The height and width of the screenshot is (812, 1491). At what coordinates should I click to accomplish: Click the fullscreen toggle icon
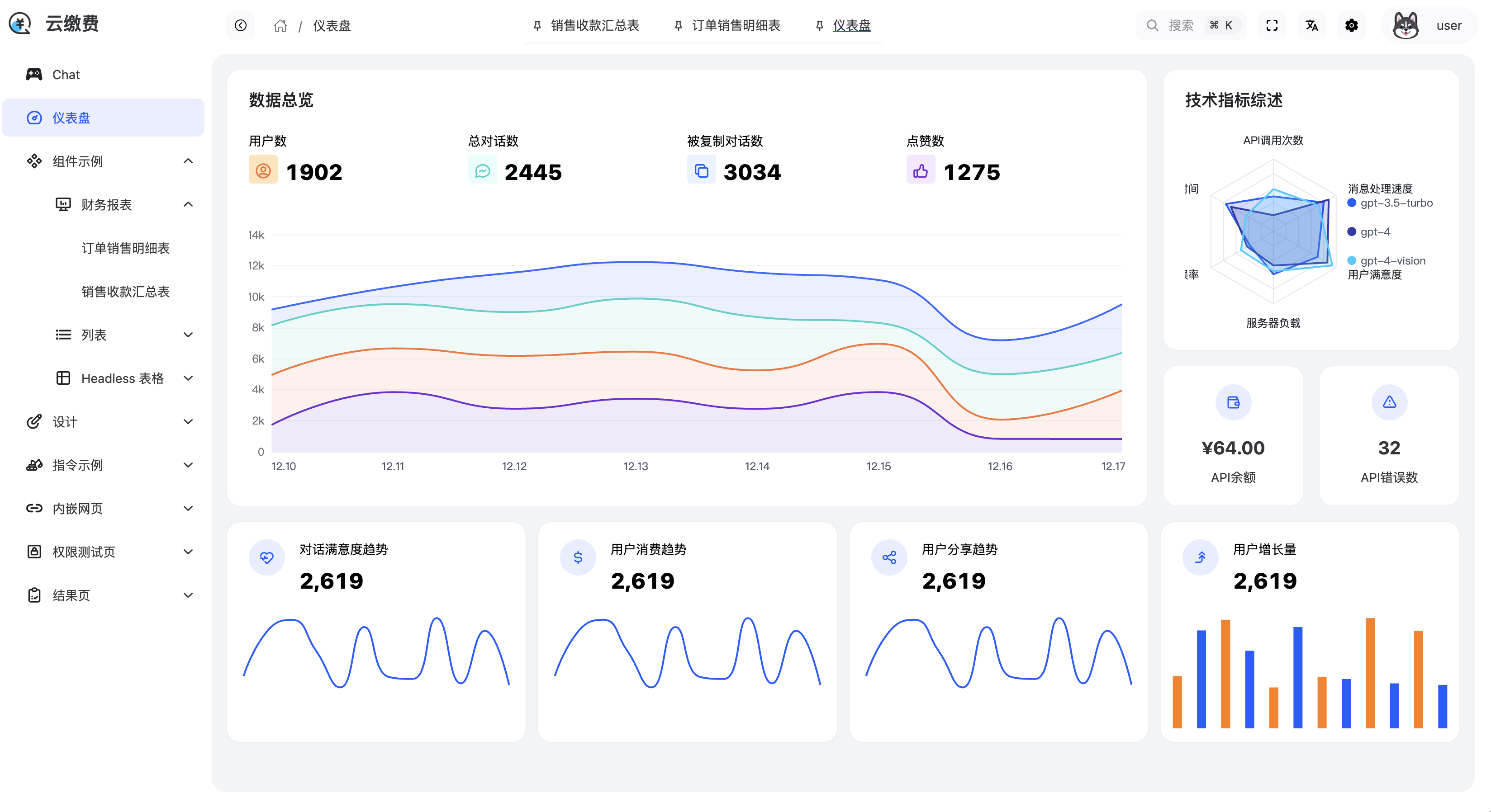[x=1272, y=25]
